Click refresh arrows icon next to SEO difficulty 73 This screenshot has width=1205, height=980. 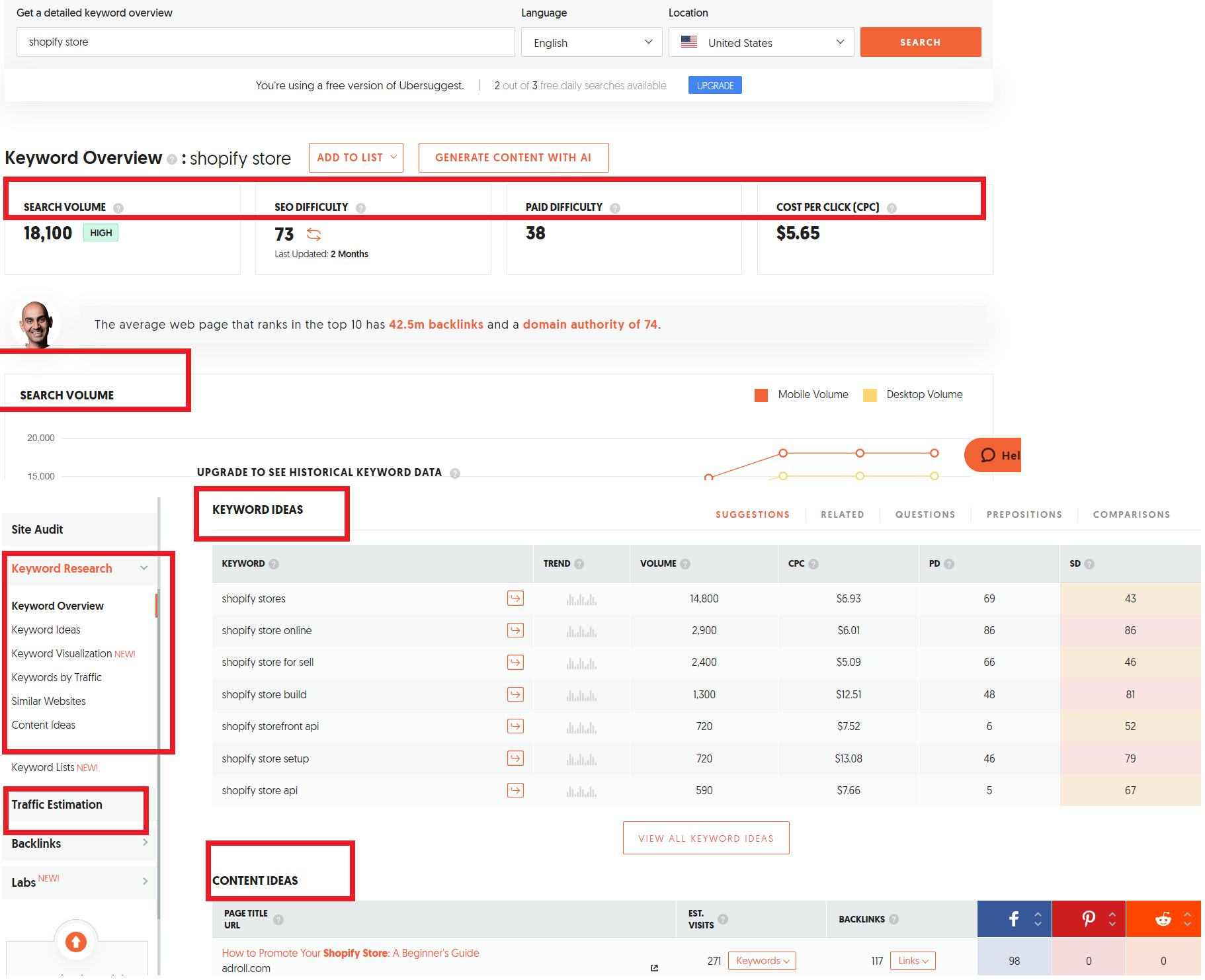[x=313, y=234]
